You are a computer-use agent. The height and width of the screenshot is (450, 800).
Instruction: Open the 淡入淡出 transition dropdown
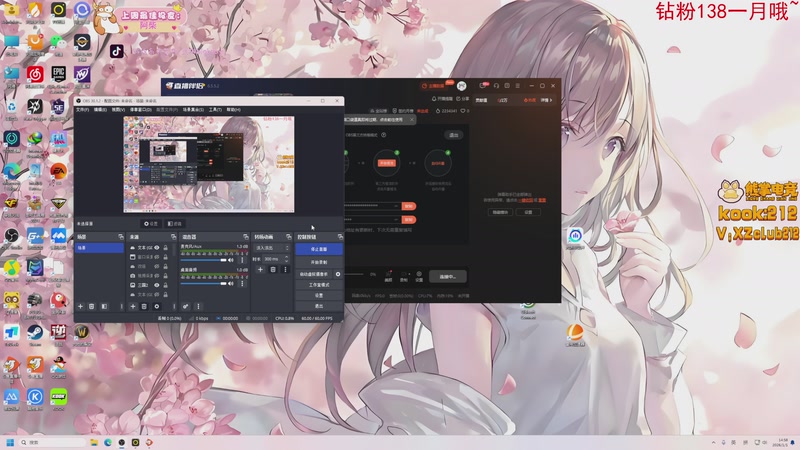tap(272, 248)
